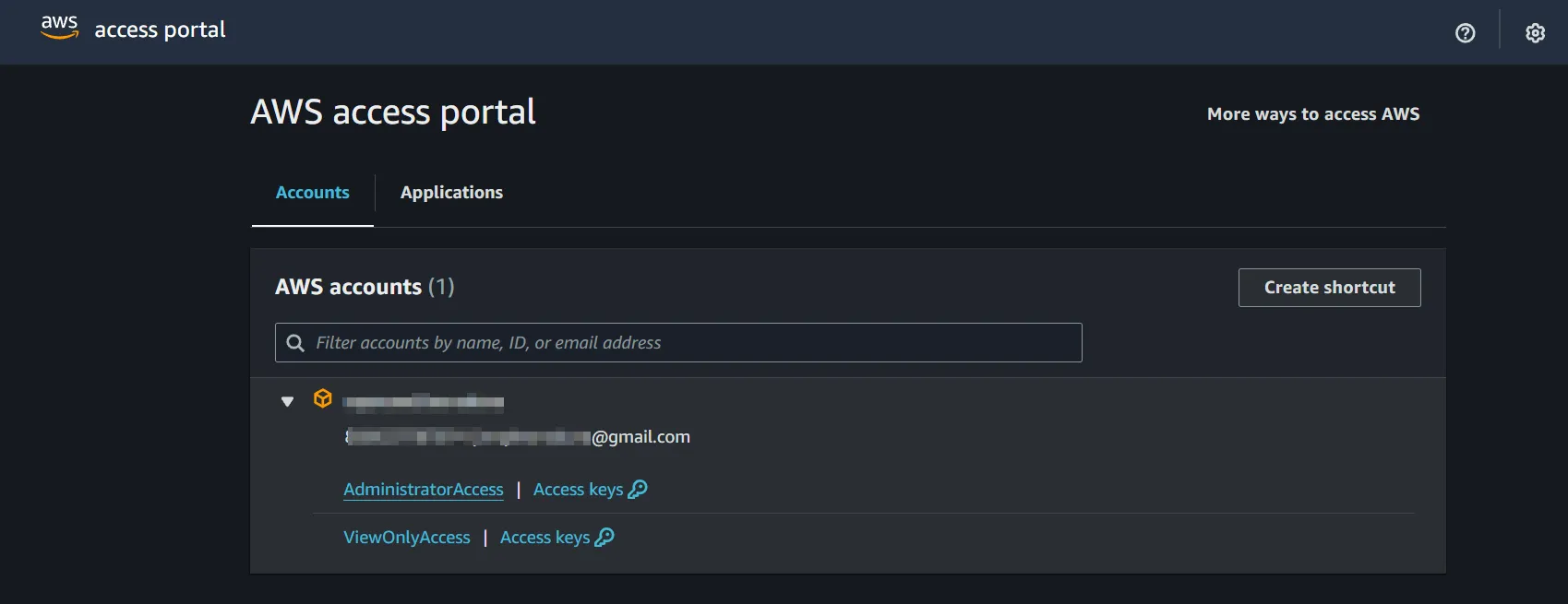Open the ViewOnlyAccess role link
1568x604 pixels.
tap(407, 538)
